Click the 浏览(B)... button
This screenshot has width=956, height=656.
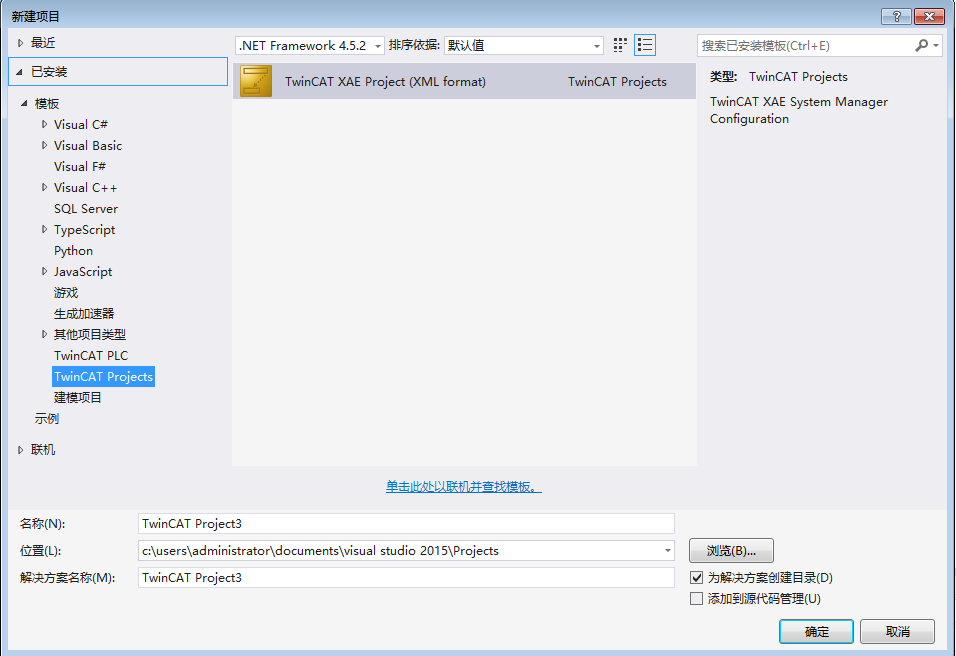point(731,551)
